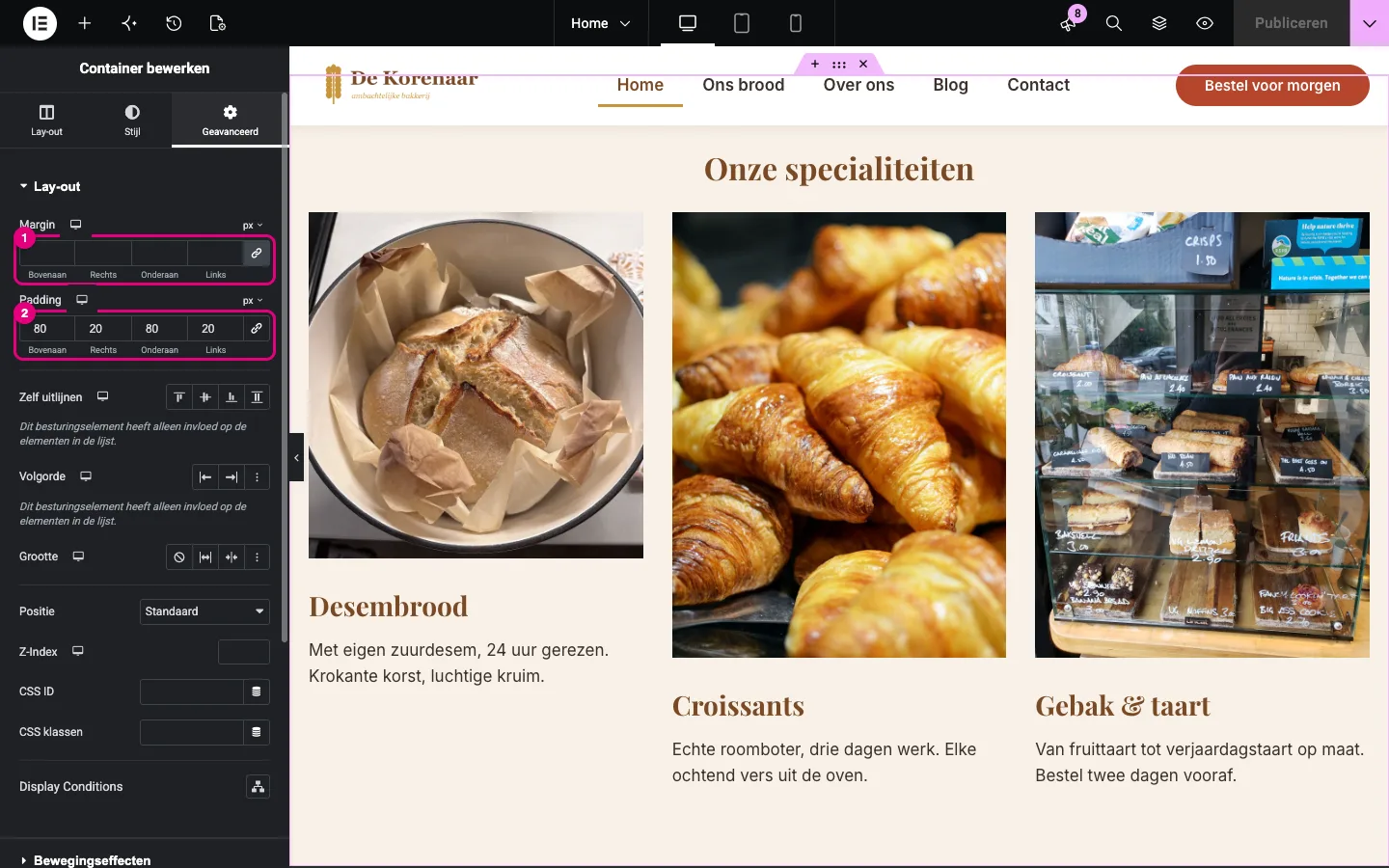
Task: Change the Margin unit px dropdown
Action: tap(253, 225)
